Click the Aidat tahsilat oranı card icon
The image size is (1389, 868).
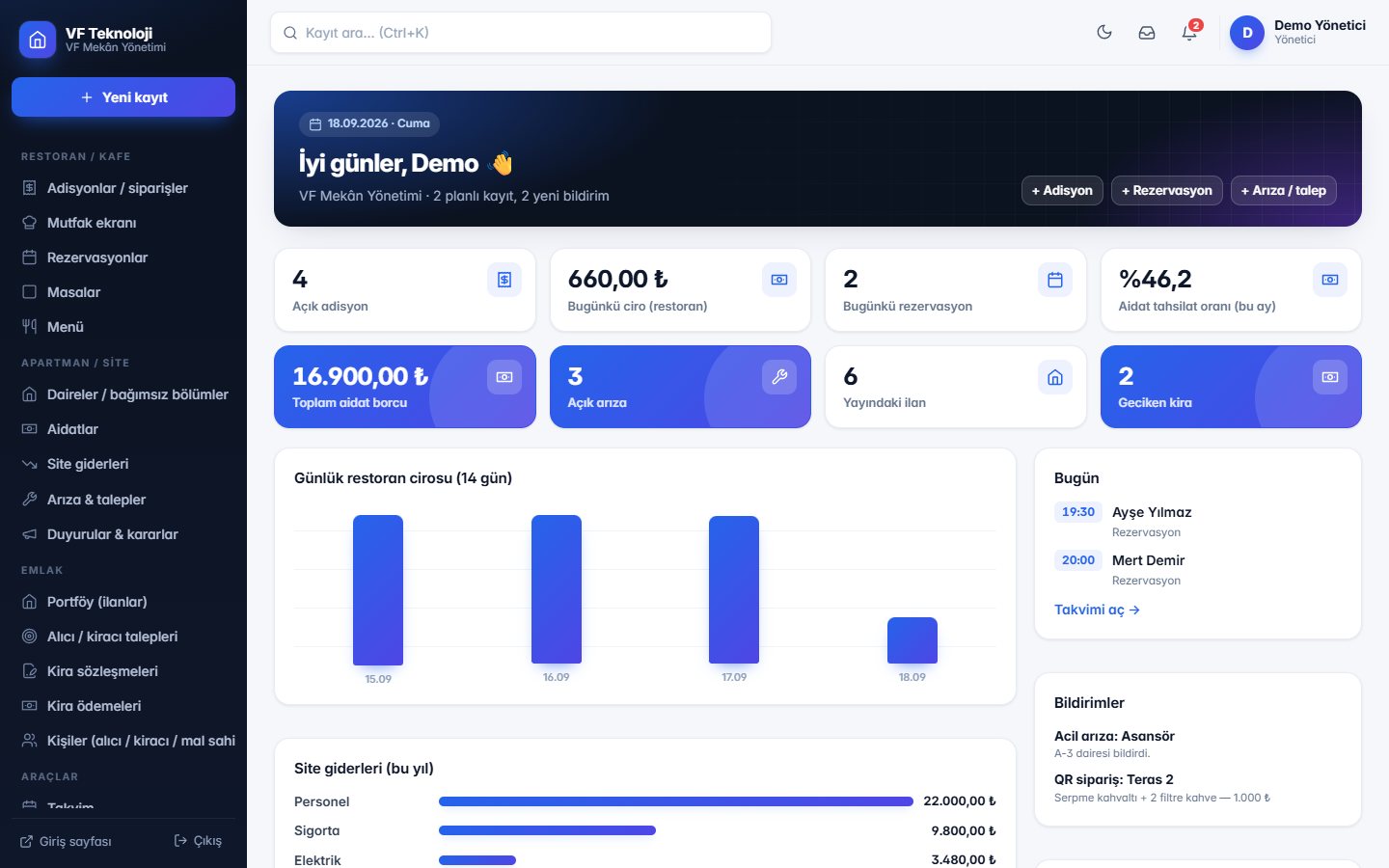point(1330,280)
